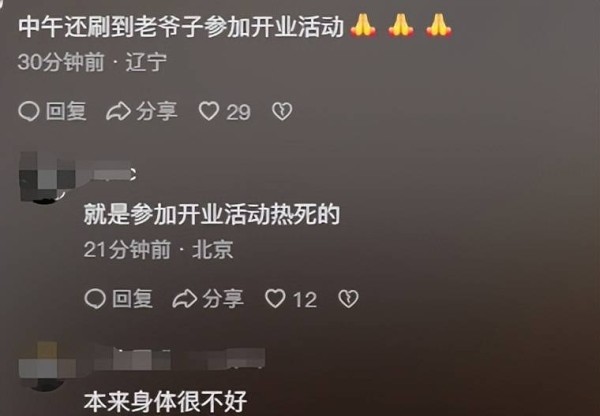
Task: Click the 分享 label below the 北京 reply
Action: click(223, 299)
